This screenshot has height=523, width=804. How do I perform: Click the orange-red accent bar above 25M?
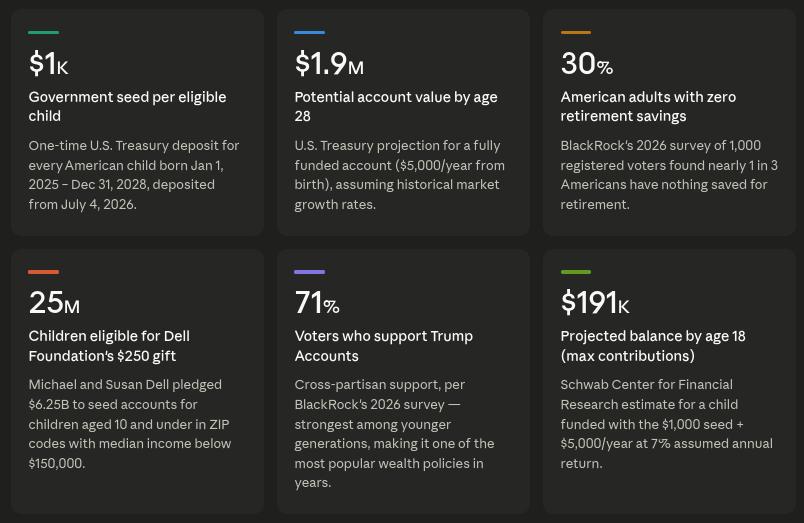43,272
